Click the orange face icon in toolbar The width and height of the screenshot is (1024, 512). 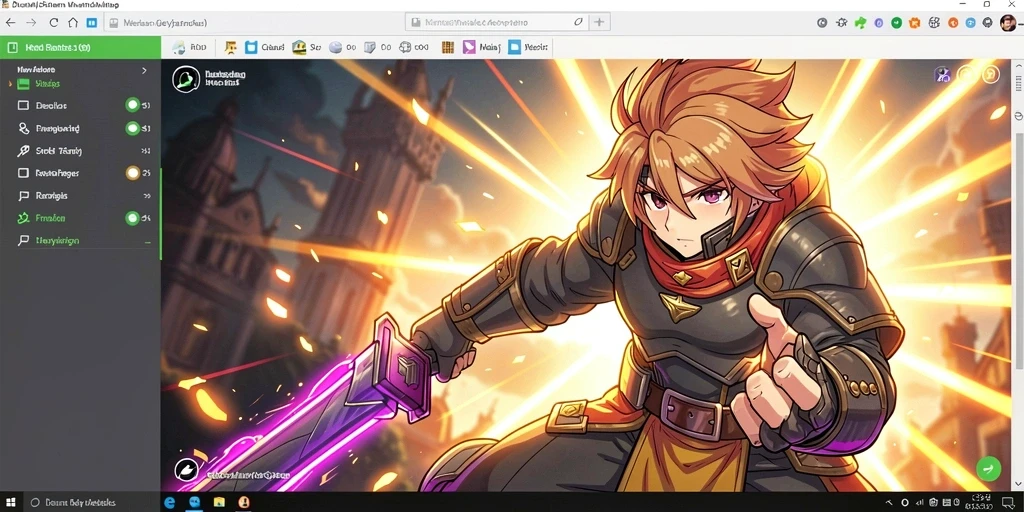pos(231,47)
